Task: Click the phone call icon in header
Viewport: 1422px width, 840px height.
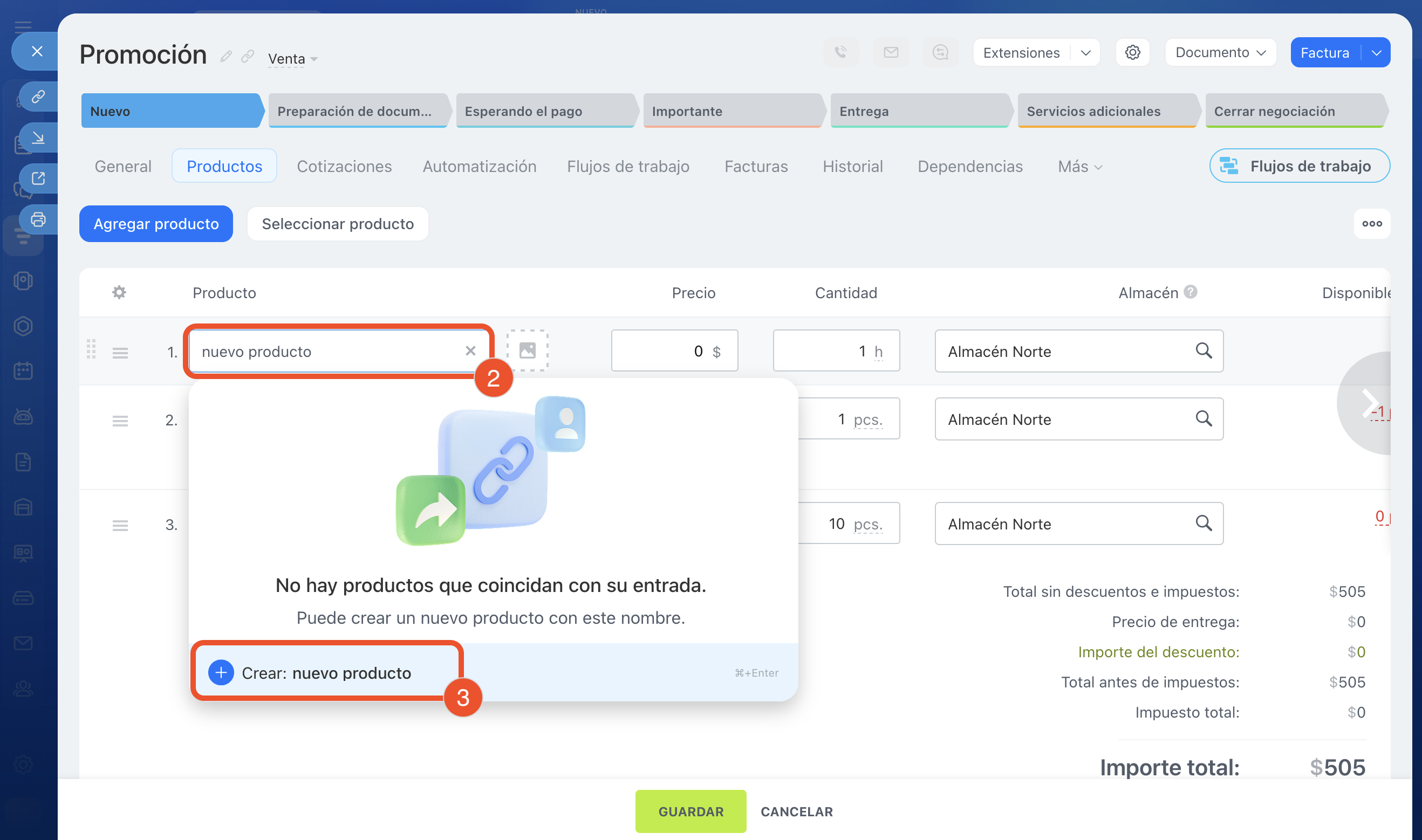Action: tap(841, 53)
